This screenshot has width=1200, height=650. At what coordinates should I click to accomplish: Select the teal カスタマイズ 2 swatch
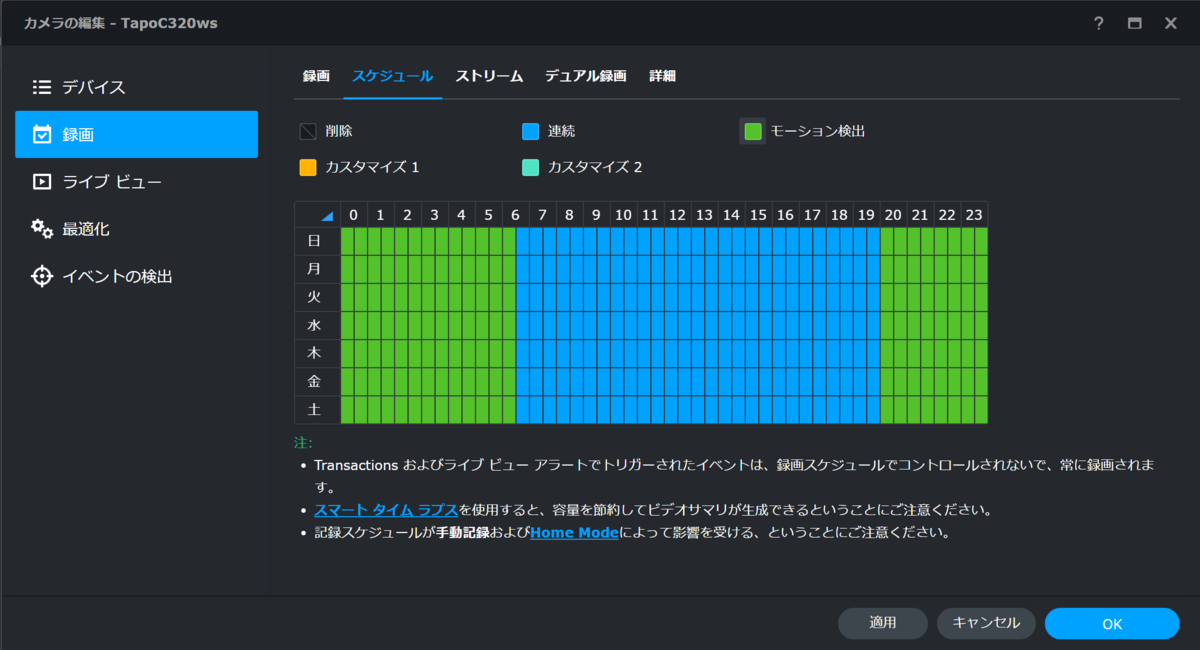tap(531, 167)
